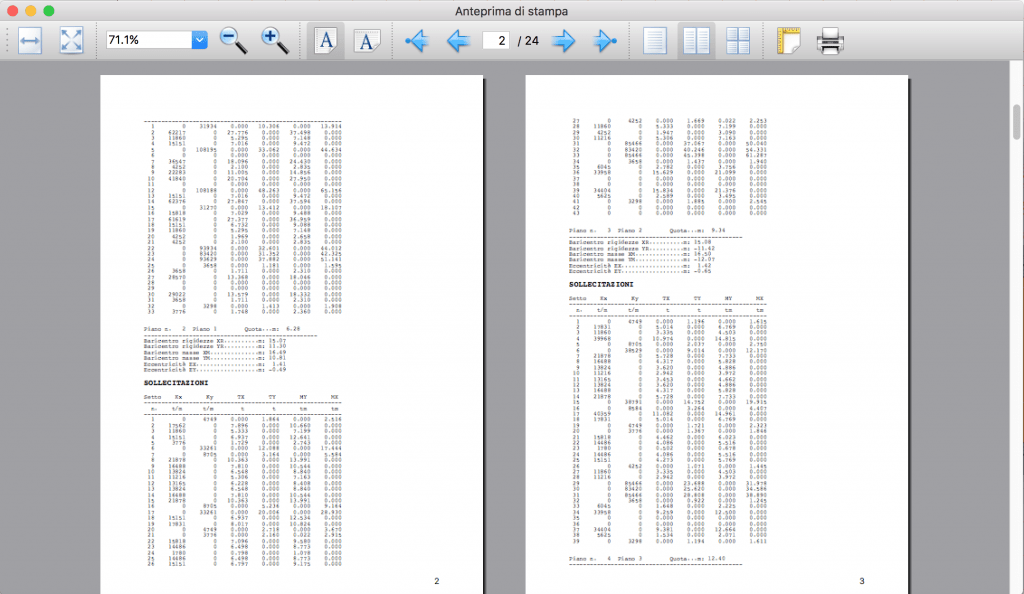Click the fit page icon

(x=71, y=40)
